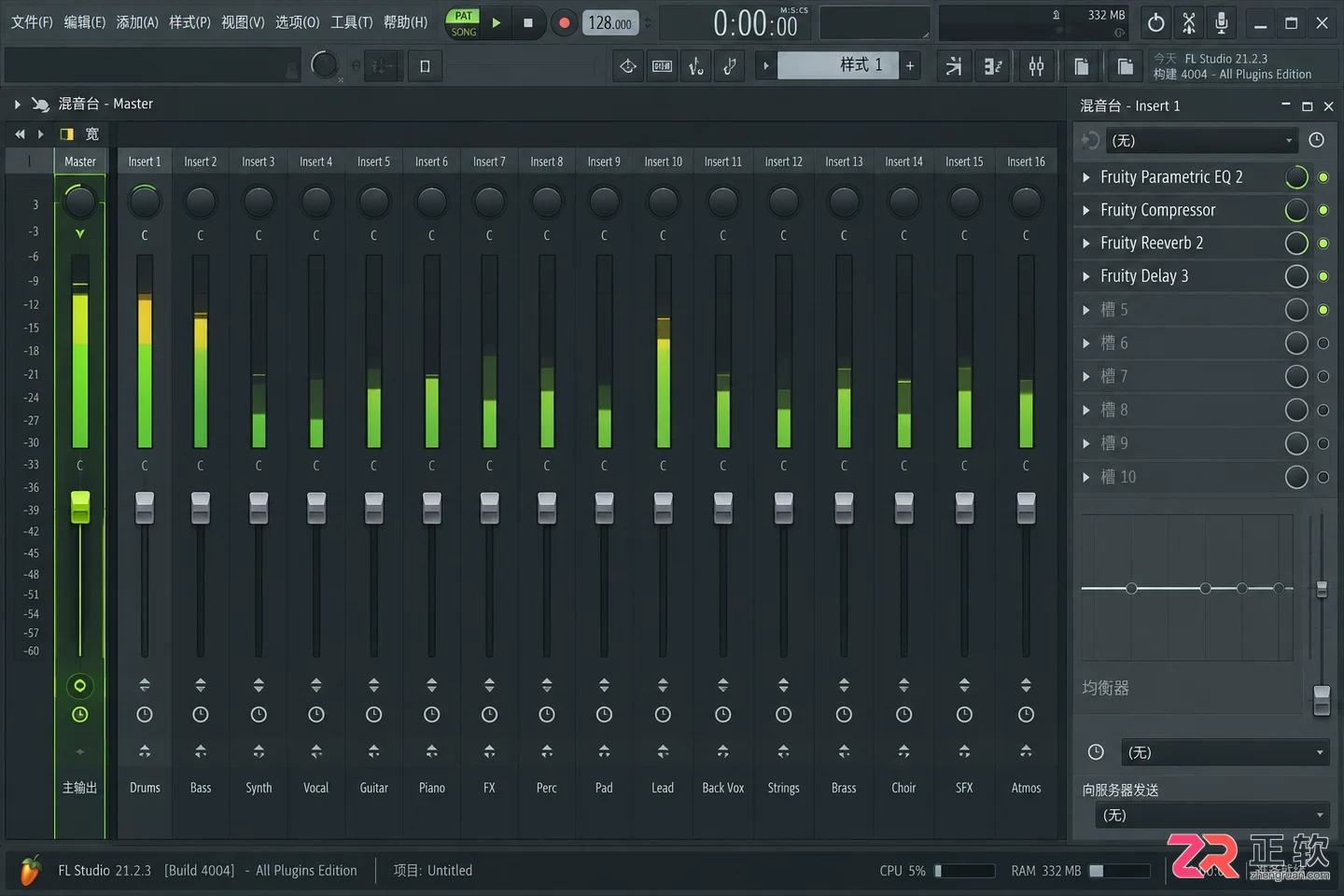Adjust the Master volume fader

[x=80, y=507]
